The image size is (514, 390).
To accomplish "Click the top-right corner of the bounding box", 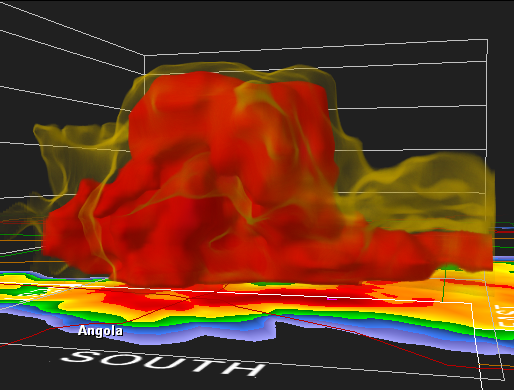I will click(x=488, y=40).
